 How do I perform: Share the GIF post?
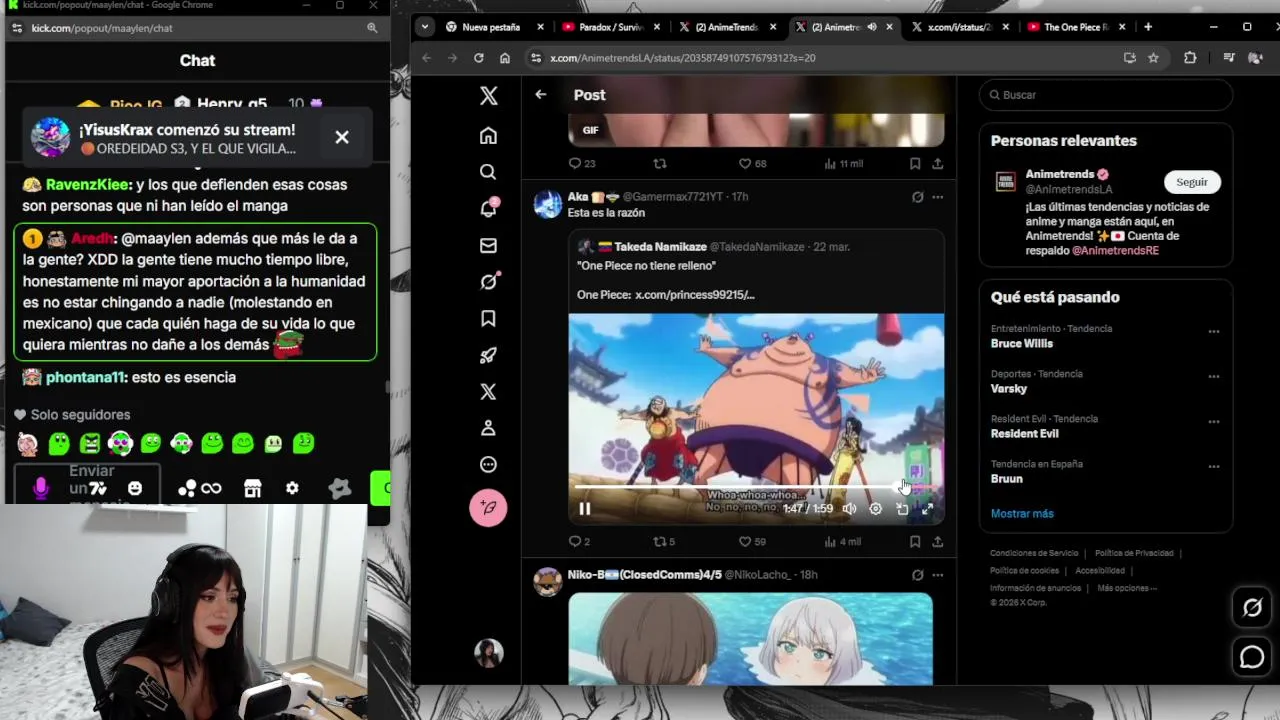tap(937, 163)
